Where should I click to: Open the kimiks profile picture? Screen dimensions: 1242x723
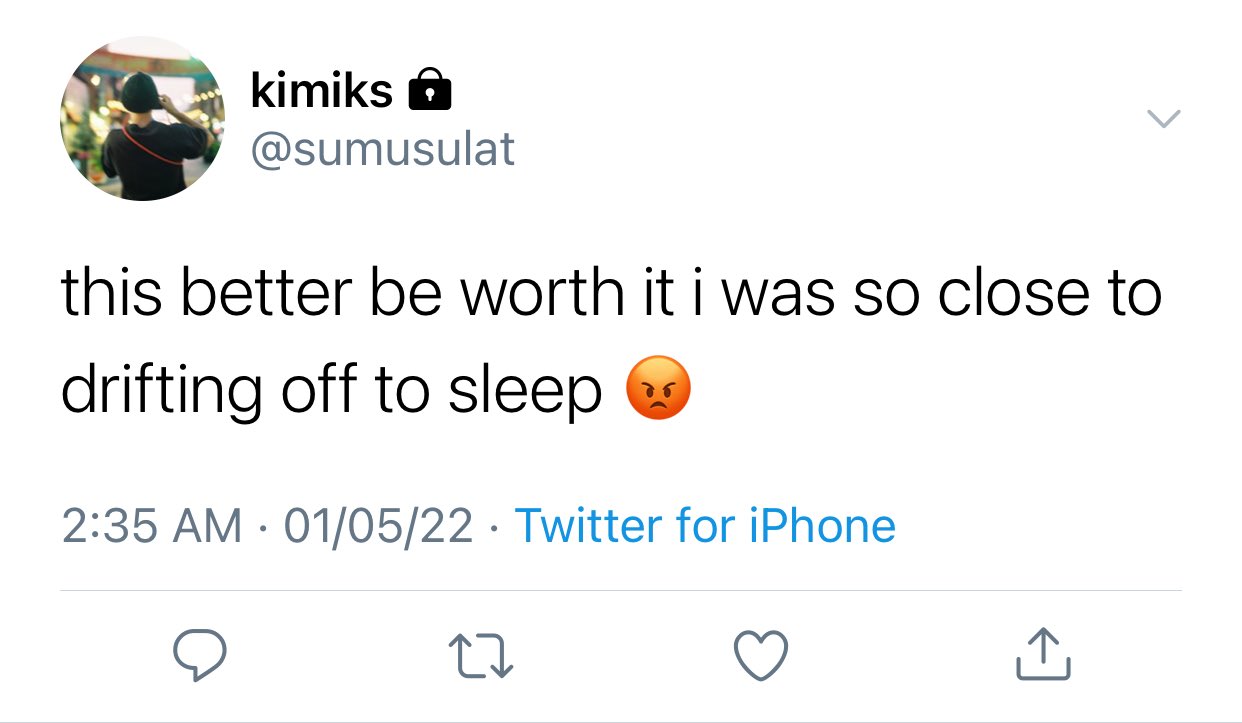pyautogui.click(x=142, y=119)
